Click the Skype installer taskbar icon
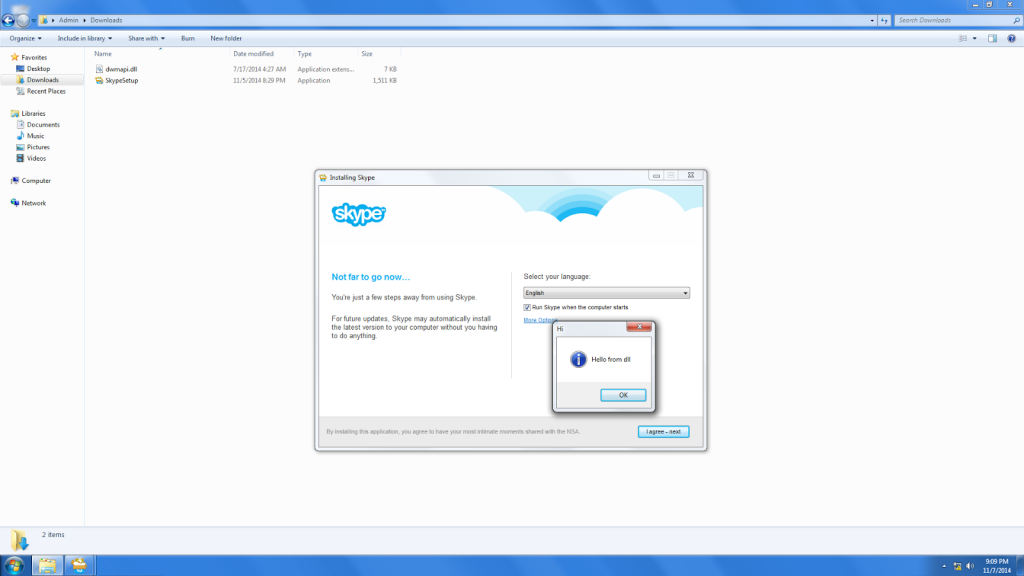This screenshot has width=1024, height=576. (x=79, y=566)
